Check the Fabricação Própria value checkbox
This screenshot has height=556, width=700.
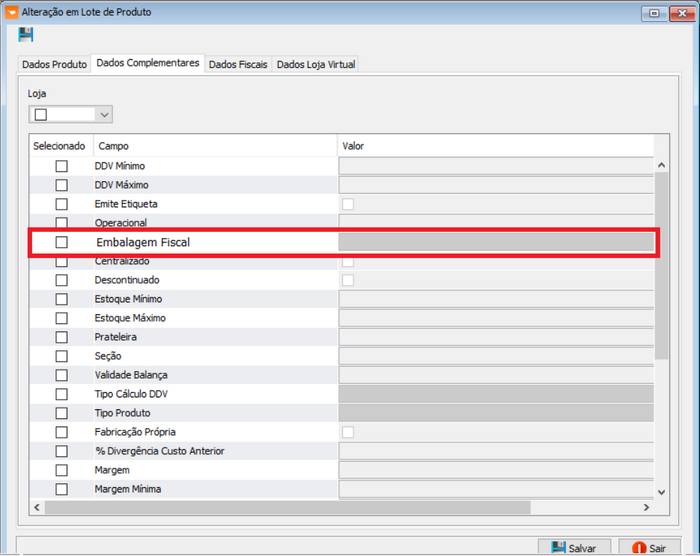[x=348, y=432]
